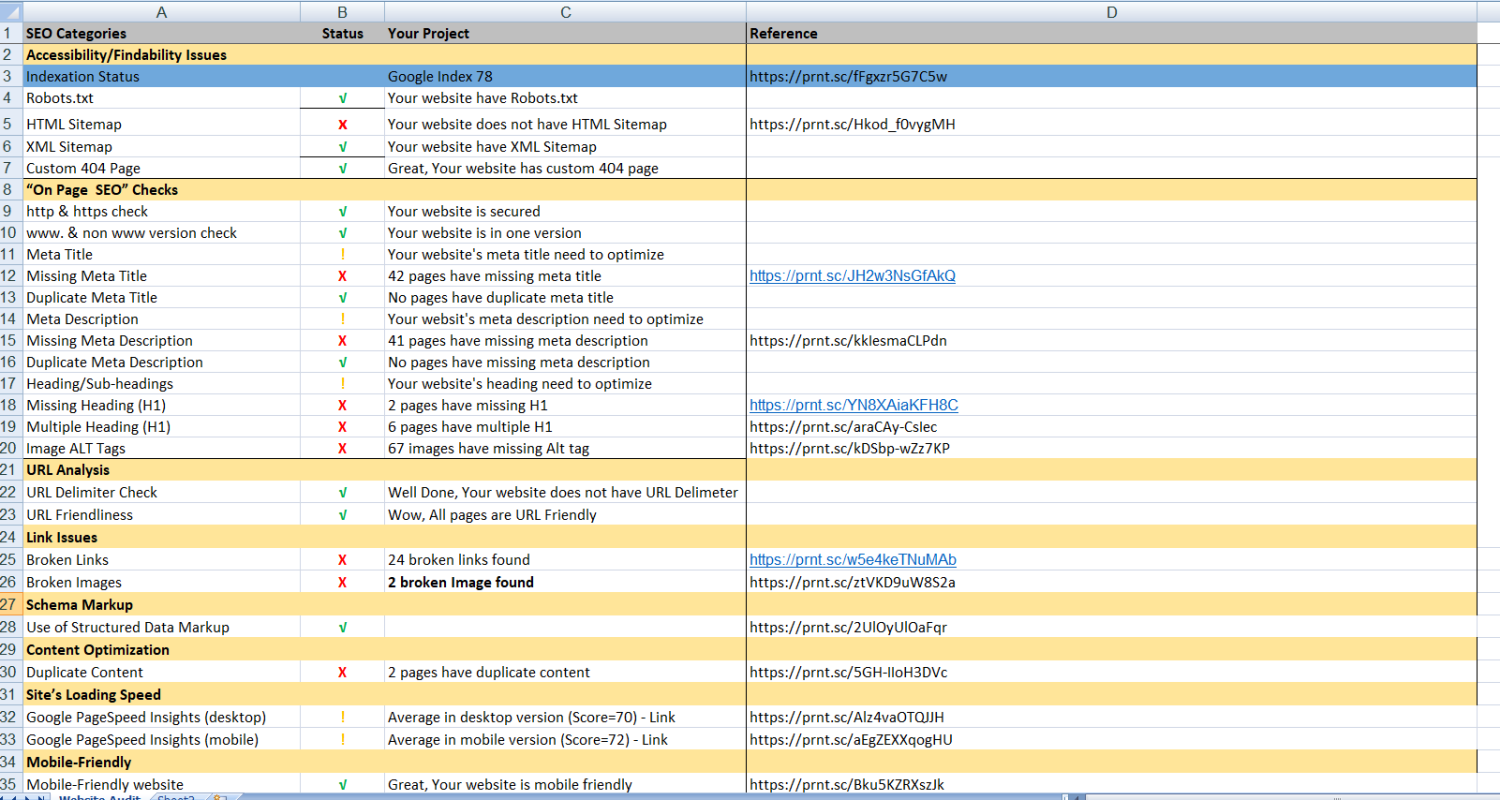Click the 'Status' header cell
This screenshot has height=800, width=1500.
tap(343, 33)
